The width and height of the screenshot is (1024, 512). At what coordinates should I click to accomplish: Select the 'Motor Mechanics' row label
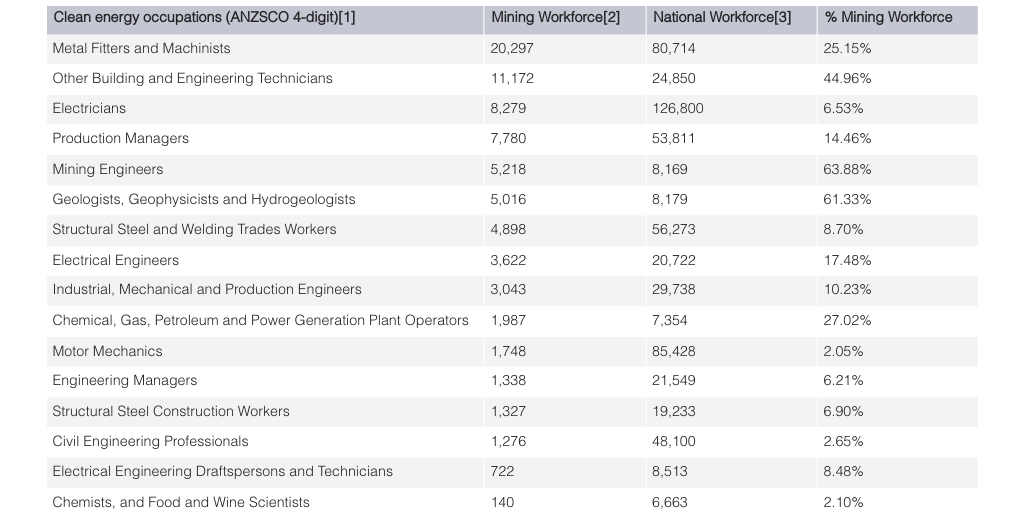pyautogui.click(x=107, y=351)
